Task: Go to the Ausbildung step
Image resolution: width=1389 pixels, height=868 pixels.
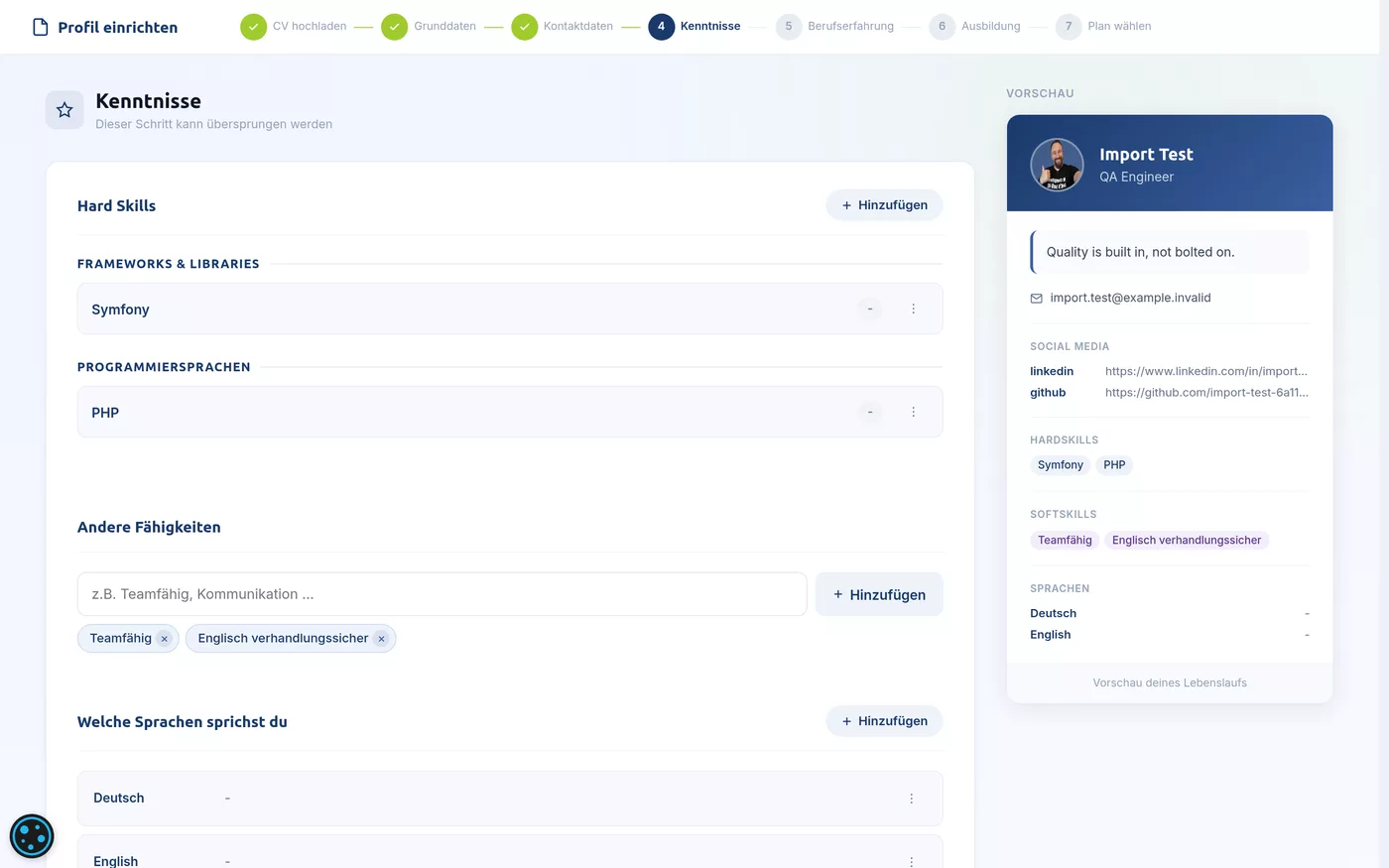Action: click(991, 27)
